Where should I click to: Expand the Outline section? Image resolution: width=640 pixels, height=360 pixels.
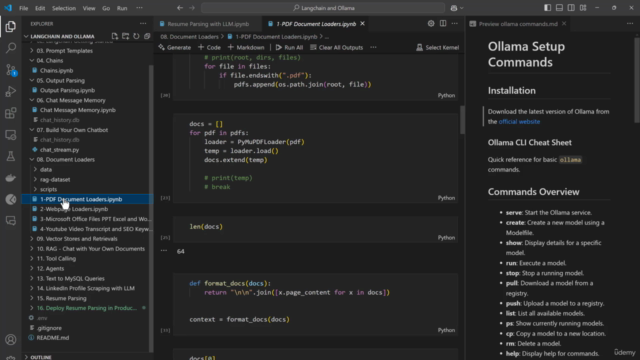click(41, 357)
